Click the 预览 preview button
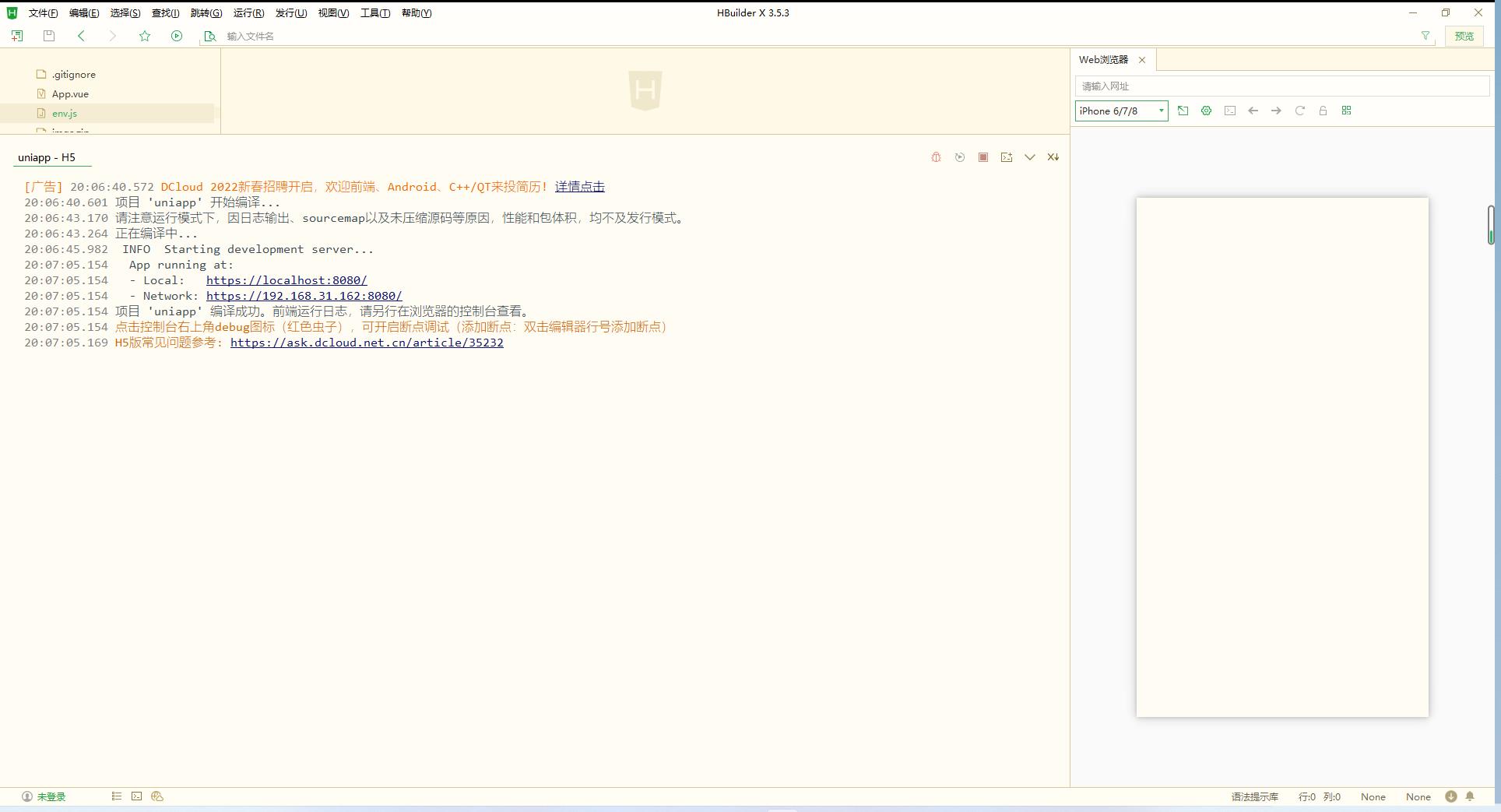 pyautogui.click(x=1464, y=36)
